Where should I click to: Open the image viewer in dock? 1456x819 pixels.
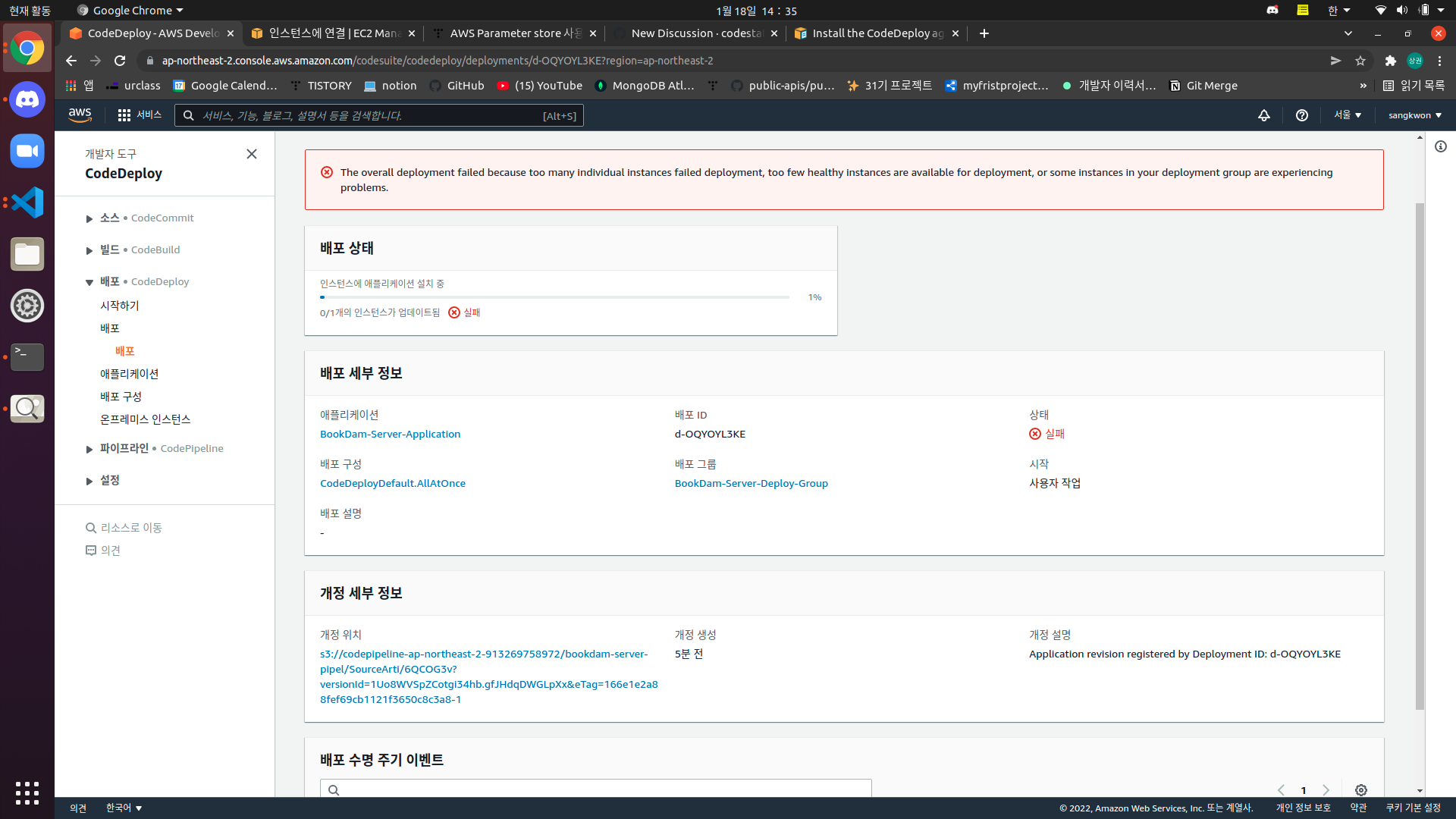tap(27, 409)
